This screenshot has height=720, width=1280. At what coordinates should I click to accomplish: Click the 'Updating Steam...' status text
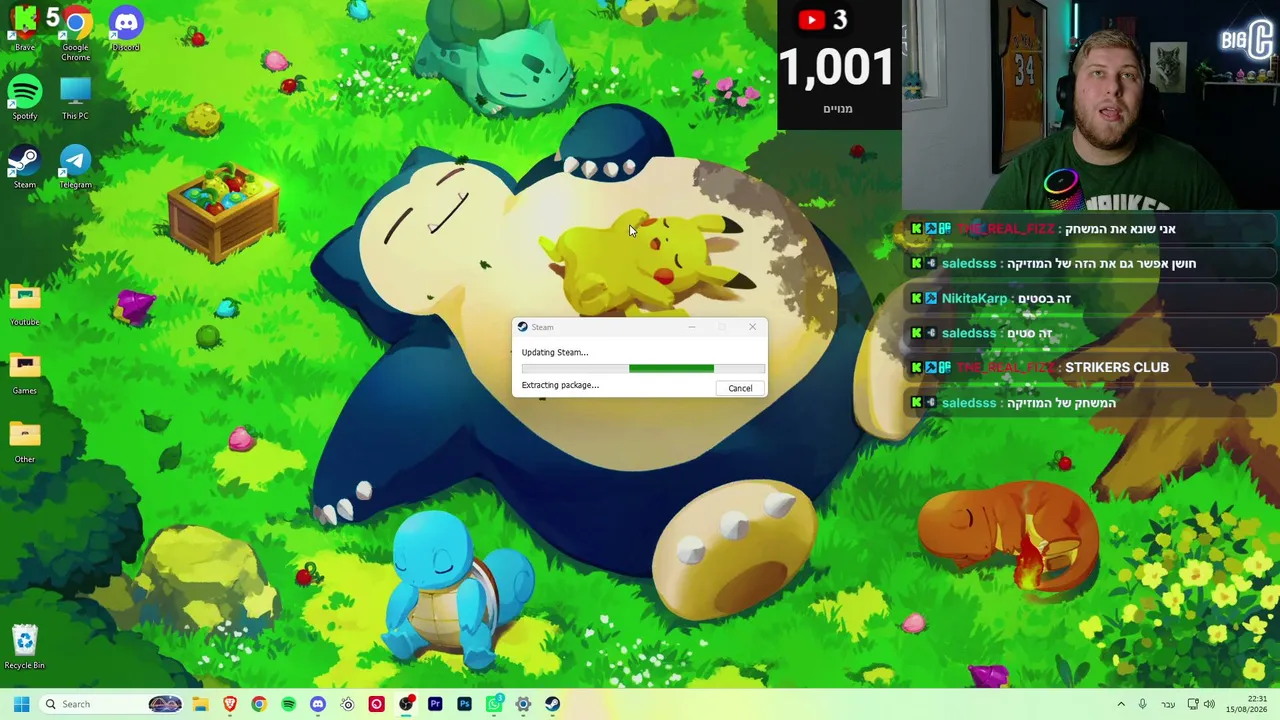555,352
